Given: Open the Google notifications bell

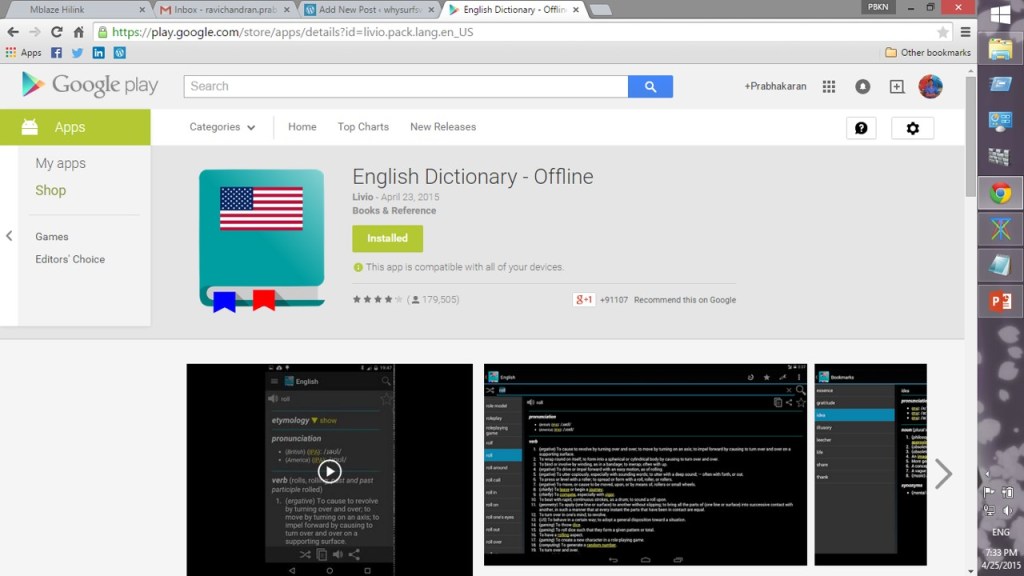Looking at the screenshot, I should pyautogui.click(x=862, y=87).
